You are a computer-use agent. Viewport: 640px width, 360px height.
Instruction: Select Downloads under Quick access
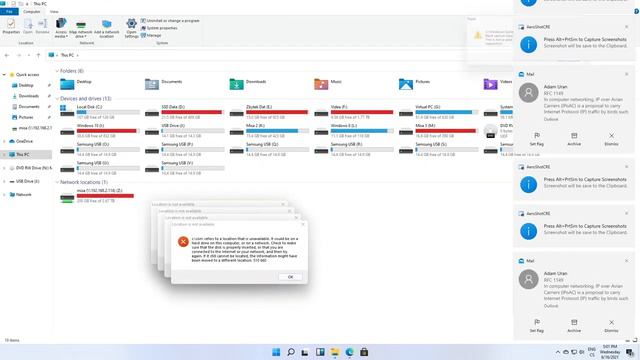coord(28,96)
